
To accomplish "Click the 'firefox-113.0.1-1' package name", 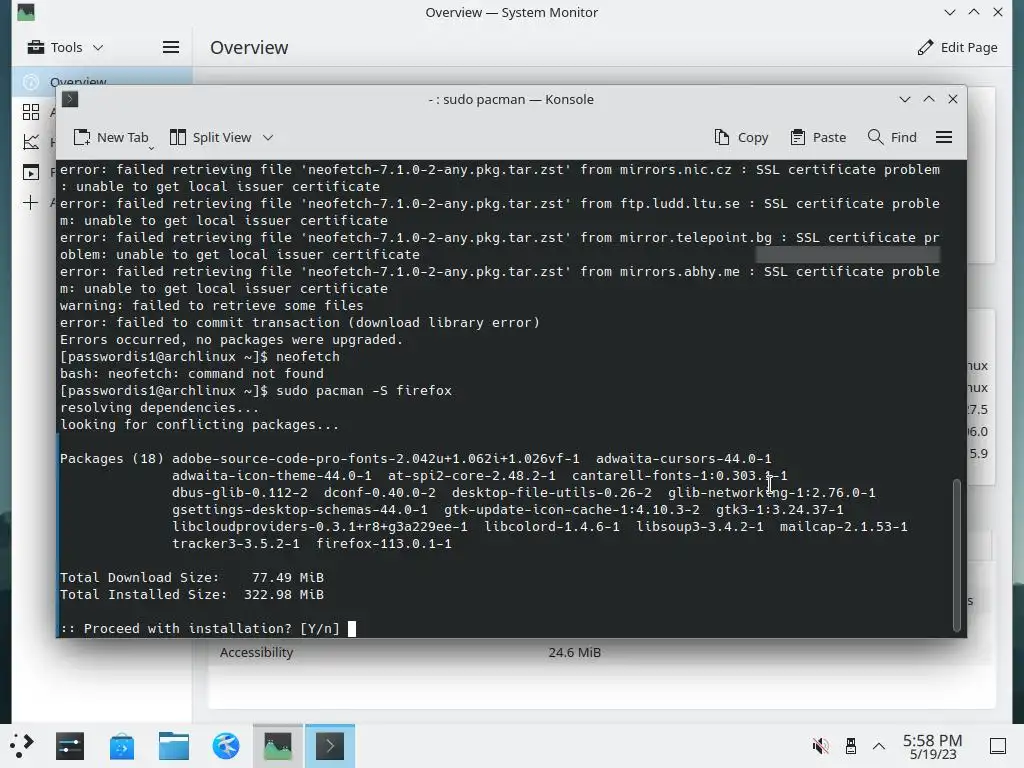I will point(384,543).
